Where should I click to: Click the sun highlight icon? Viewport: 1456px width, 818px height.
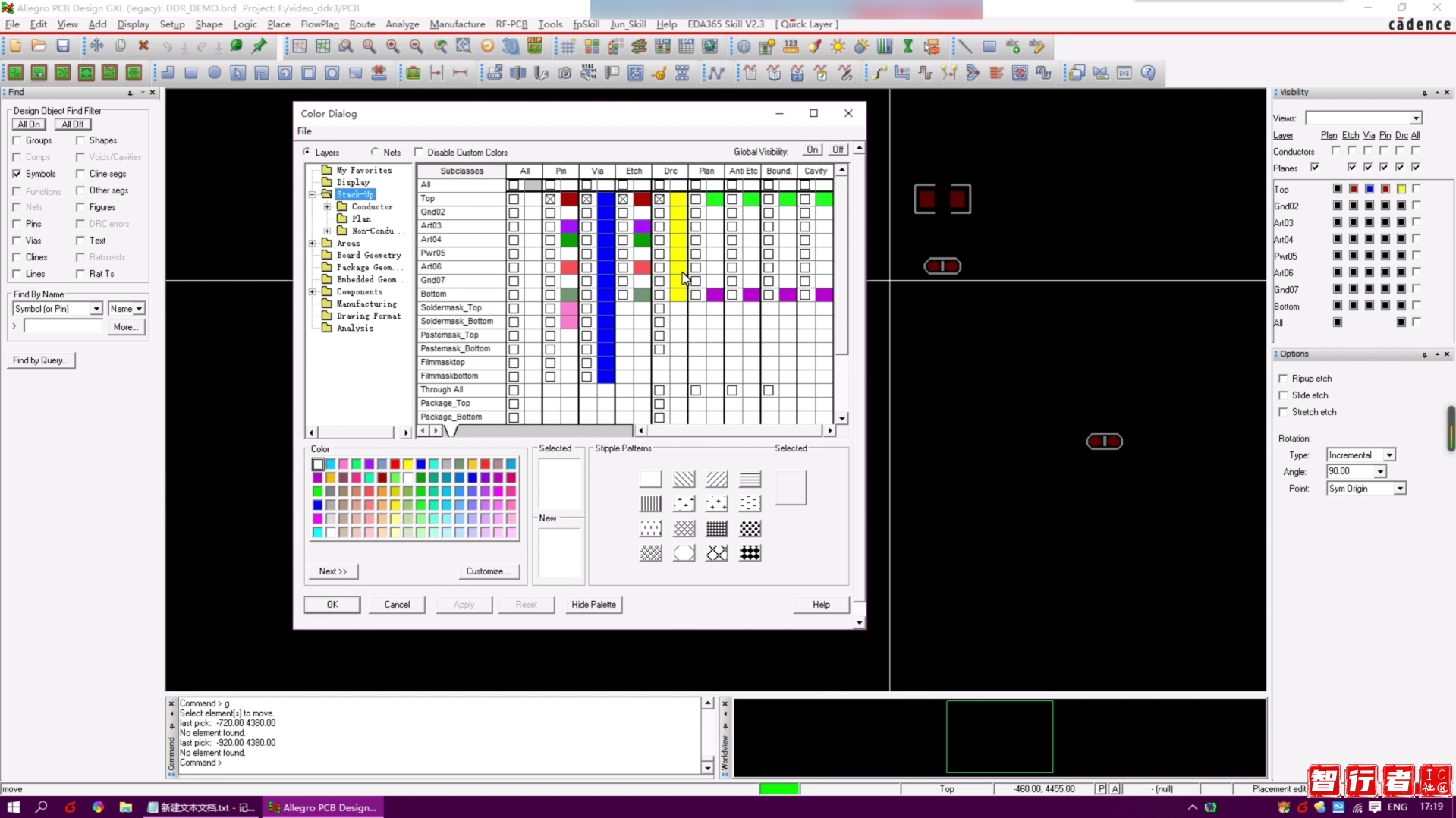tap(838, 46)
